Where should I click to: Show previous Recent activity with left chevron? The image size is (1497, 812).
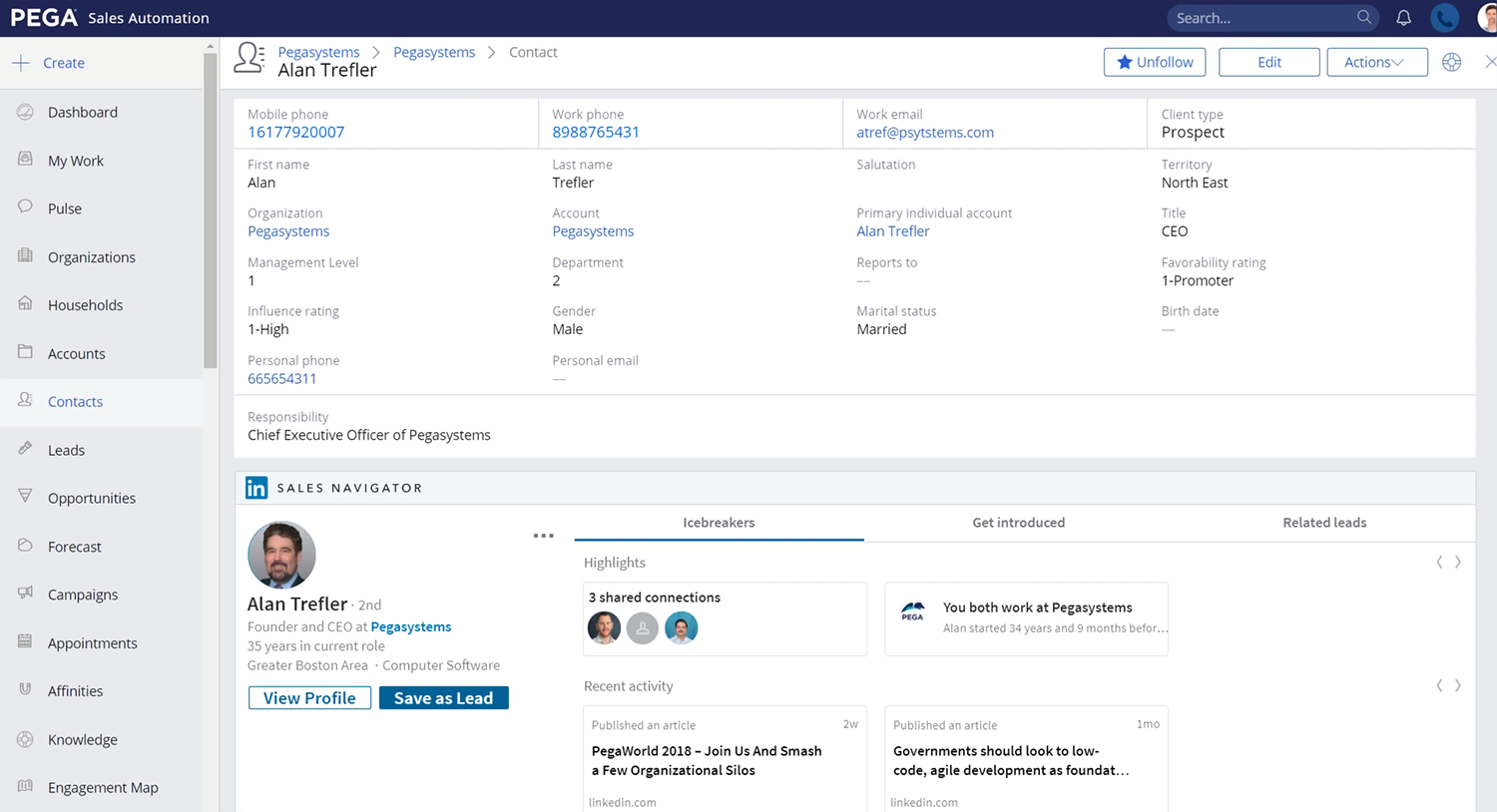click(1439, 685)
